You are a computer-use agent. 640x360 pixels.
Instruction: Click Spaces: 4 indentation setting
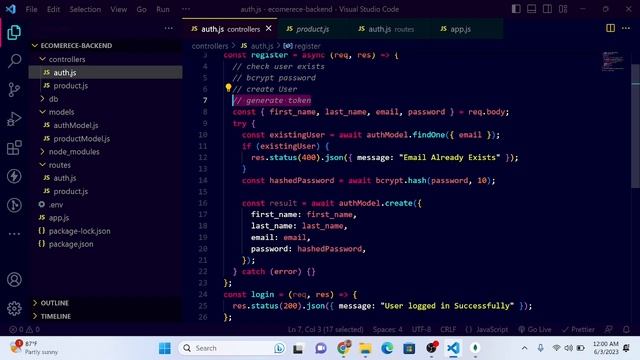(387, 329)
